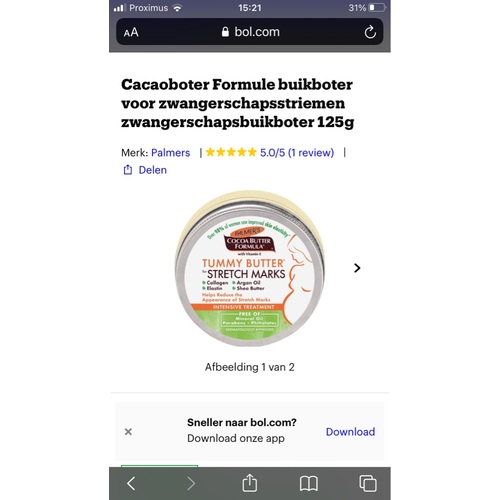Tap the battery indicator in status bar
Screen dimensions: 500x500
coord(378,8)
